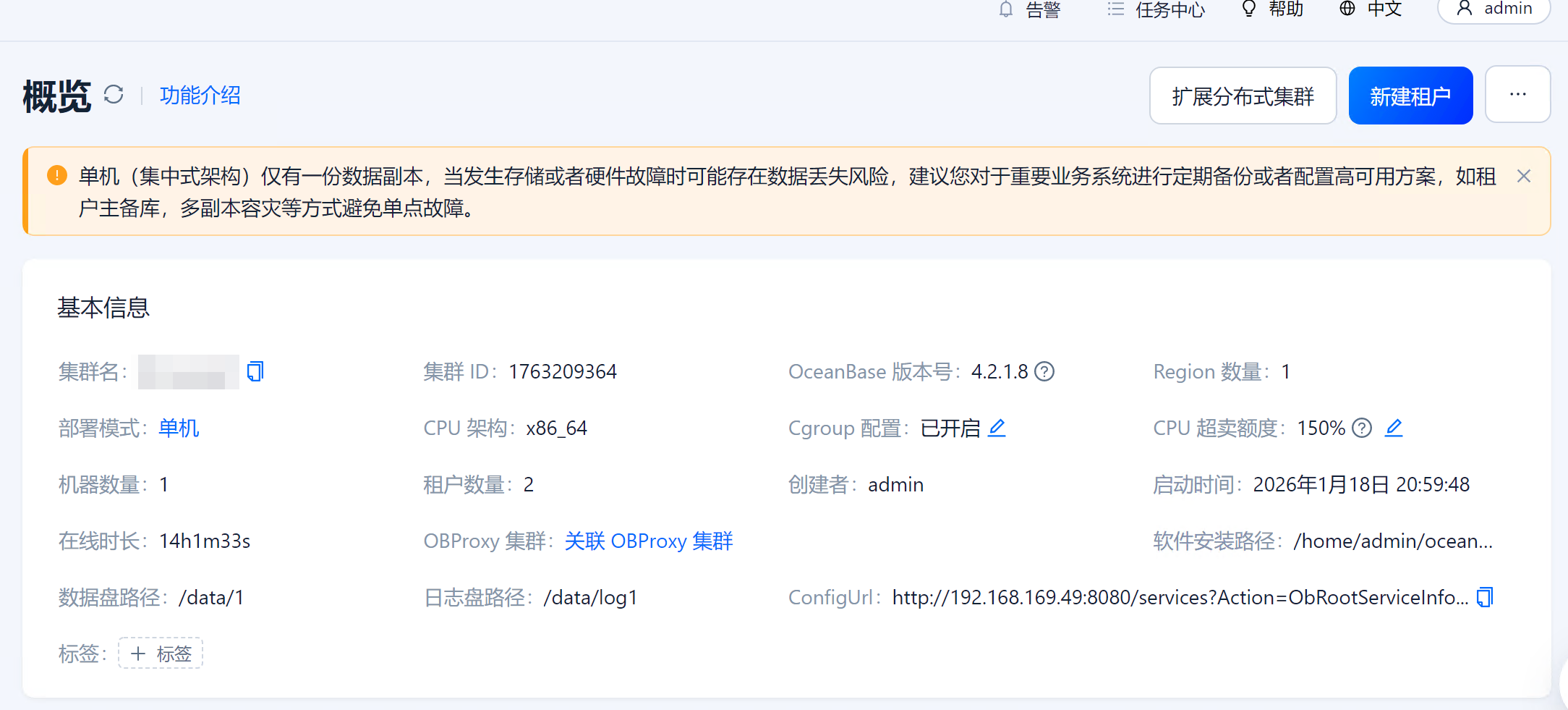
Task: Click the refresh icon next to 概览
Action: point(114,95)
